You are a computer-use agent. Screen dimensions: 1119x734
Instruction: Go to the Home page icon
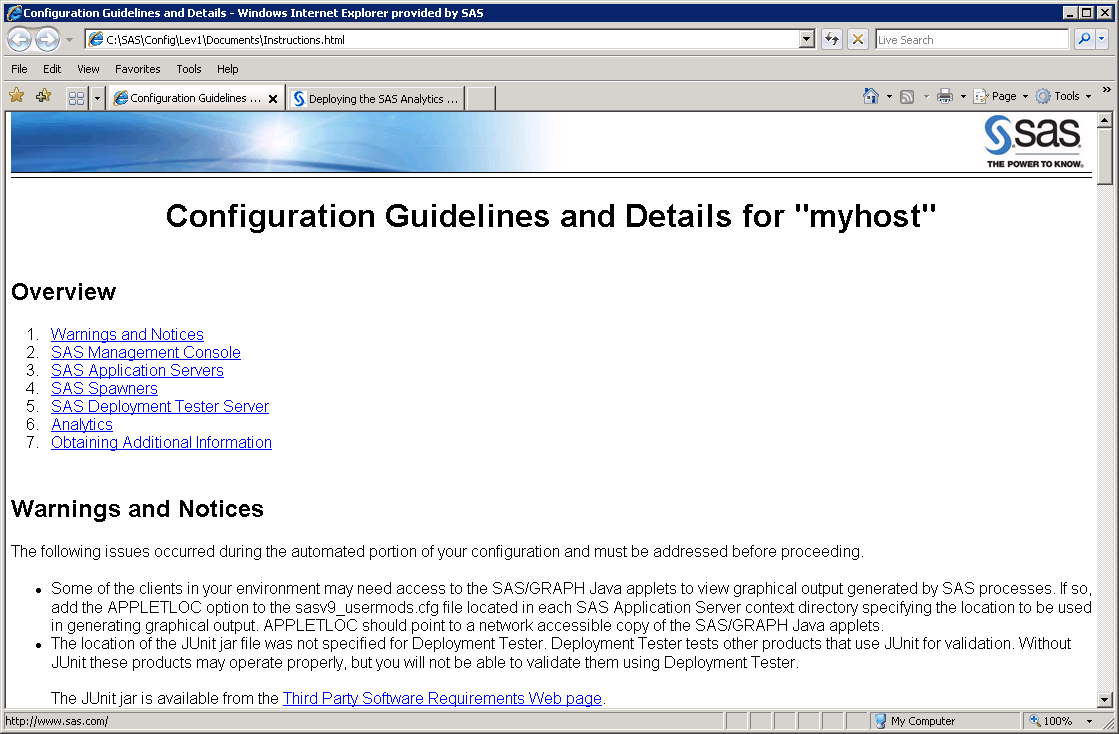(871, 96)
